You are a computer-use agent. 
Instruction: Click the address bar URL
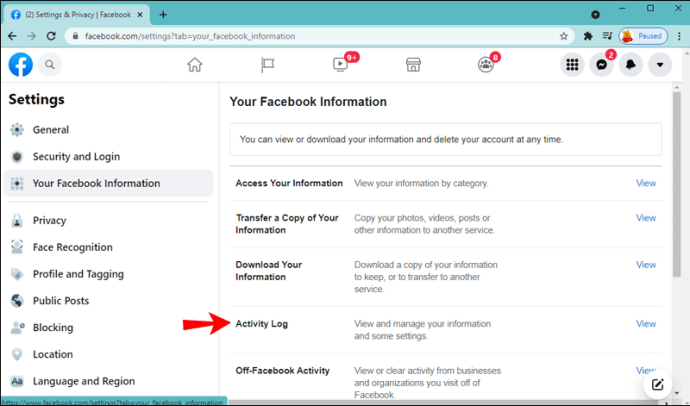[190, 36]
